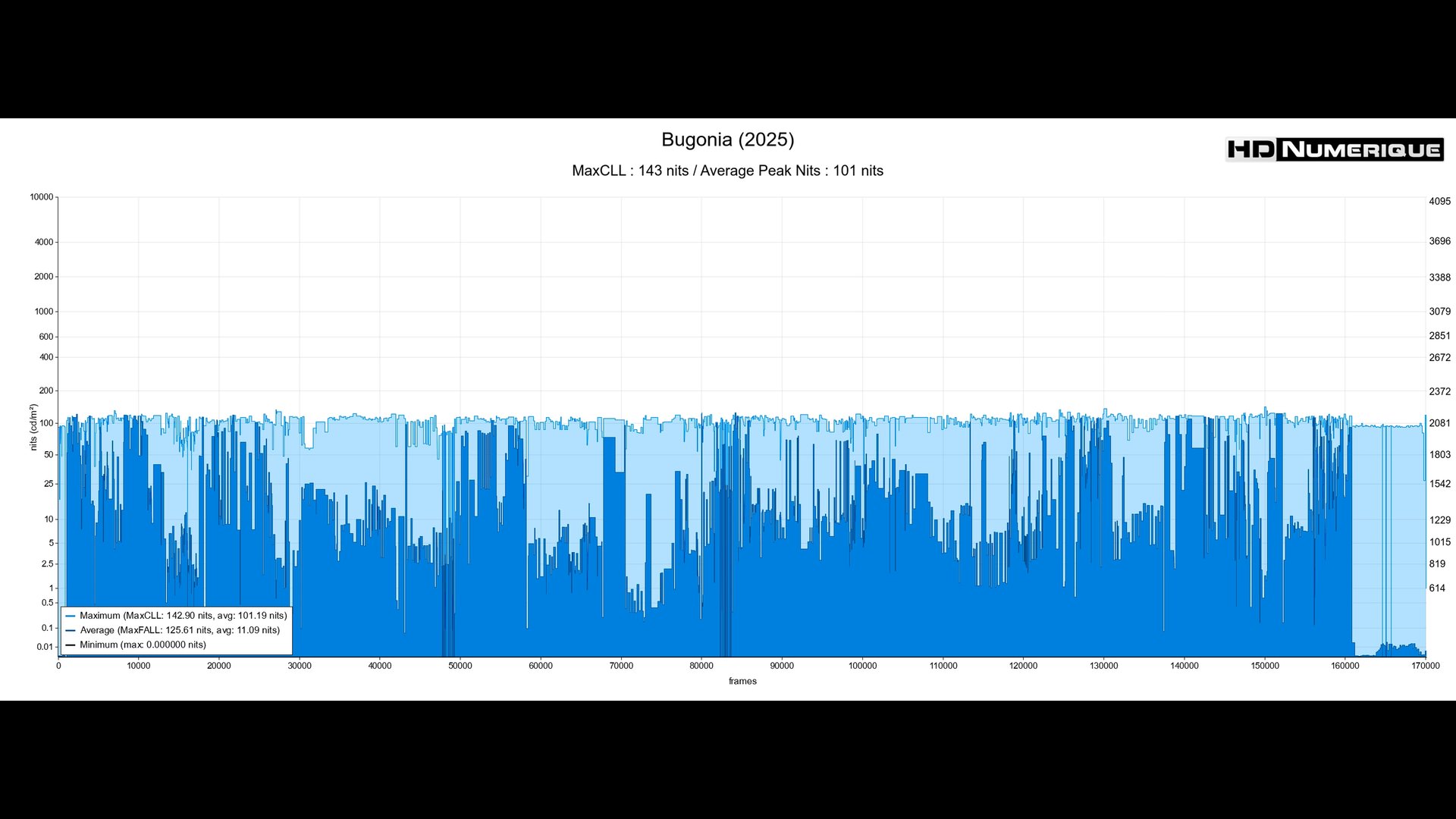Click the 614 right-axis value
Screen dimensions: 1456x819
[1437, 588]
